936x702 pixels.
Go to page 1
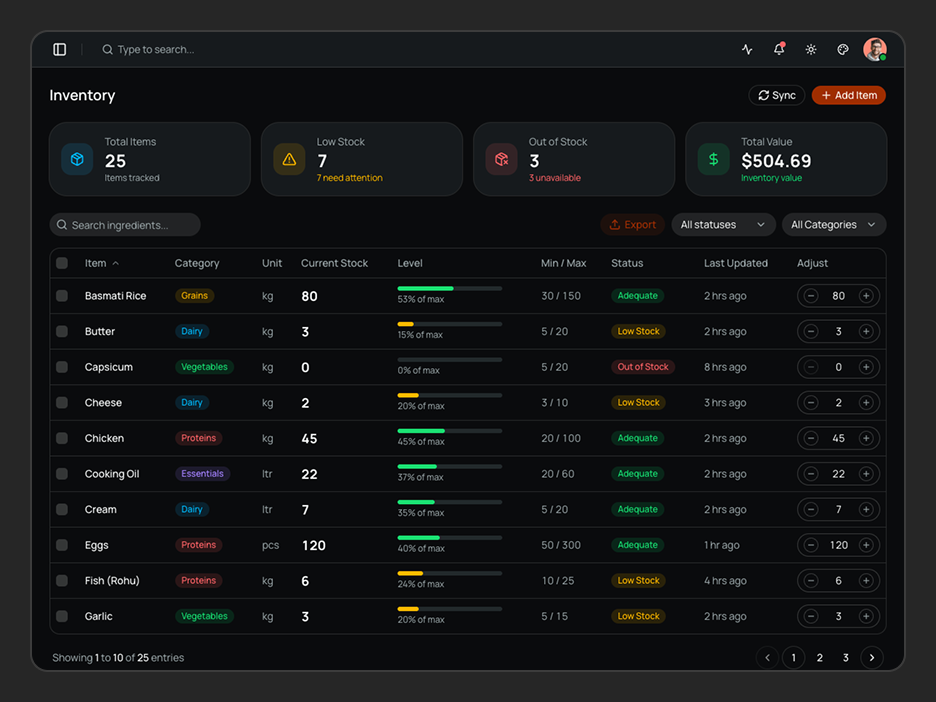point(793,658)
